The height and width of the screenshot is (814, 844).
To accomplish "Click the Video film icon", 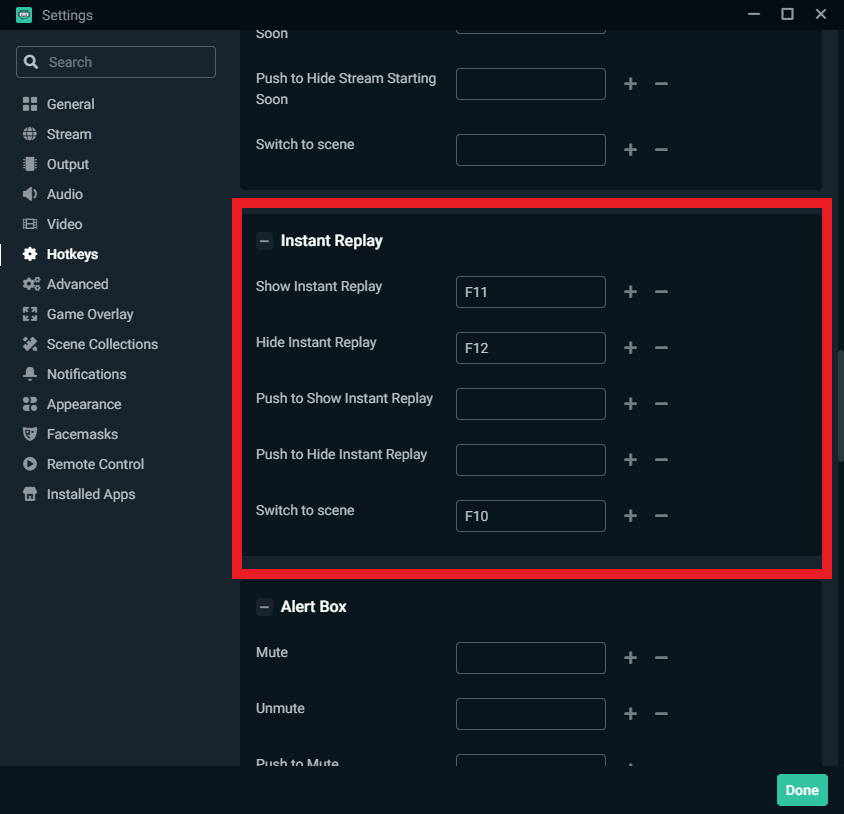I will coord(29,224).
